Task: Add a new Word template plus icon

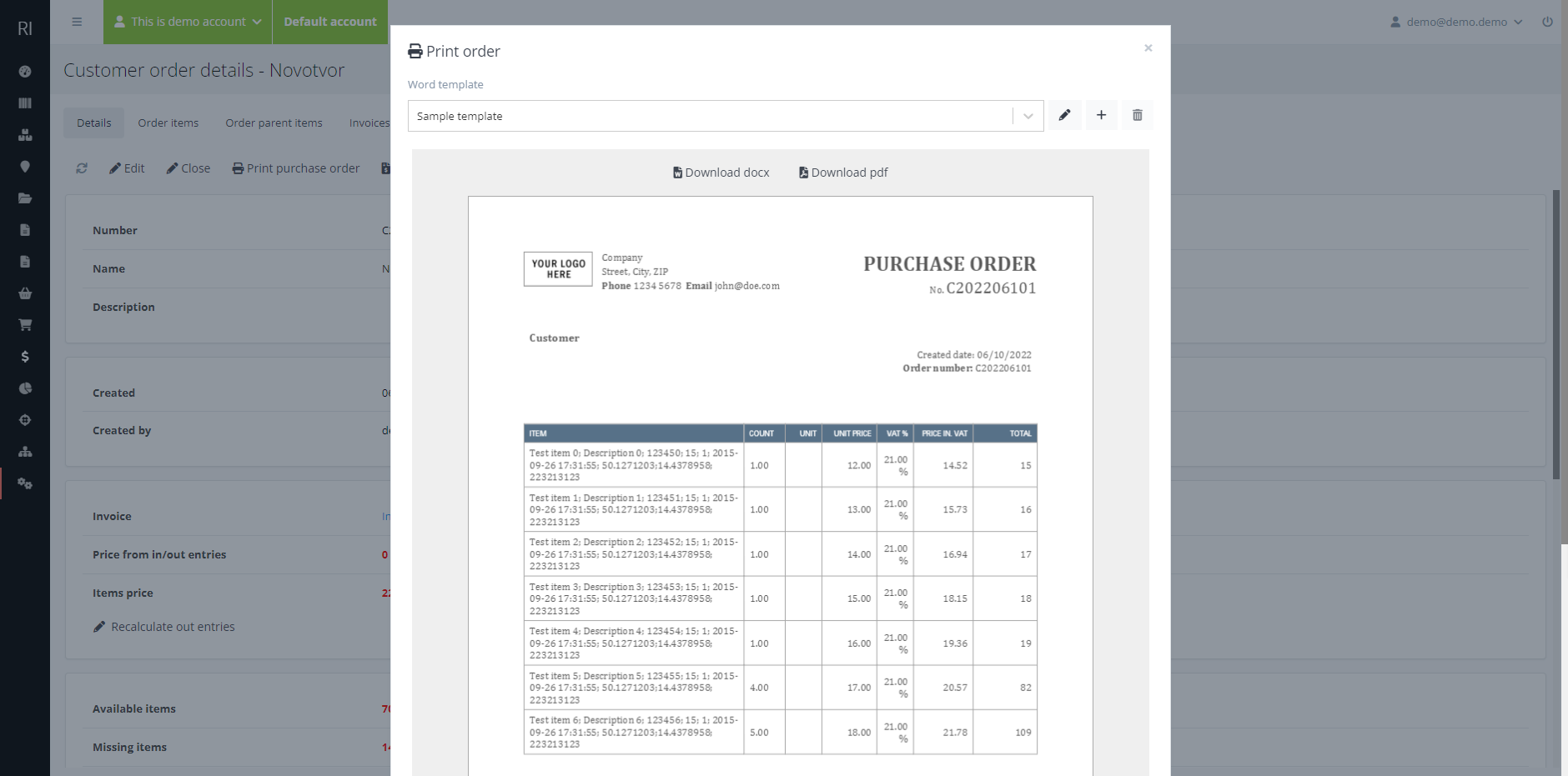Action: point(1101,115)
